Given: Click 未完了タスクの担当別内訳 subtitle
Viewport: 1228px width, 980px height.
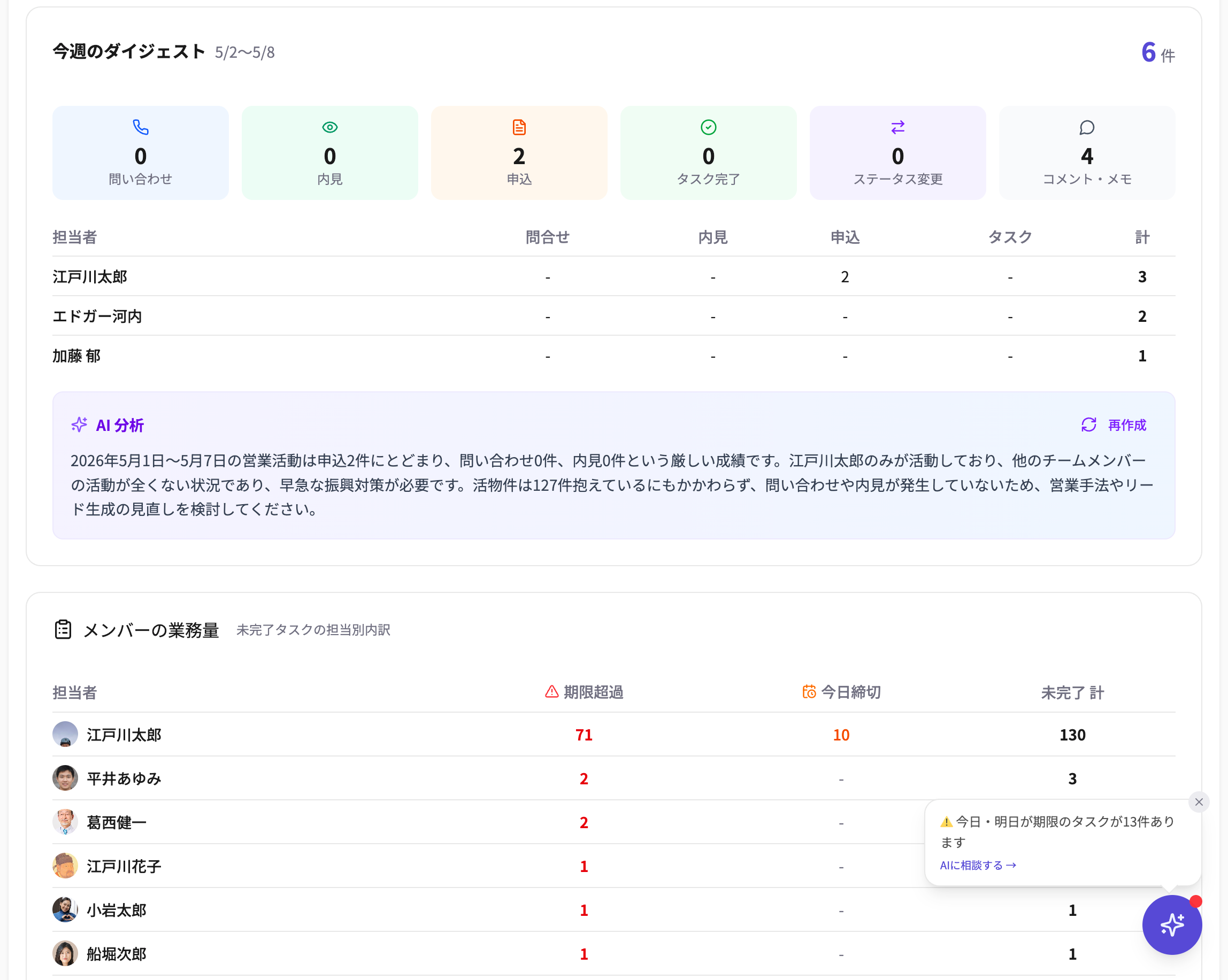Looking at the screenshot, I should [313, 630].
